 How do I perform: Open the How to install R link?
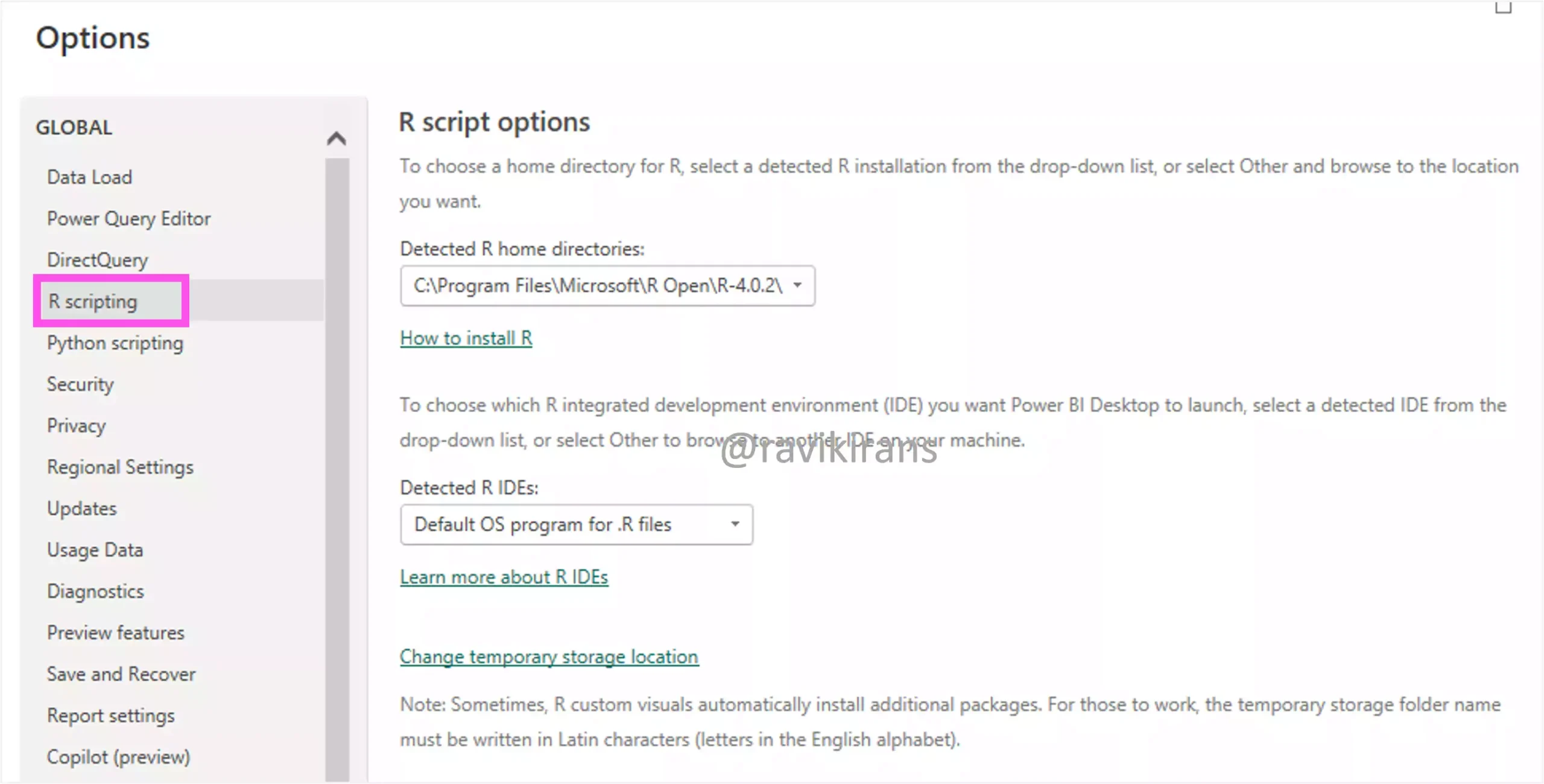tap(466, 338)
